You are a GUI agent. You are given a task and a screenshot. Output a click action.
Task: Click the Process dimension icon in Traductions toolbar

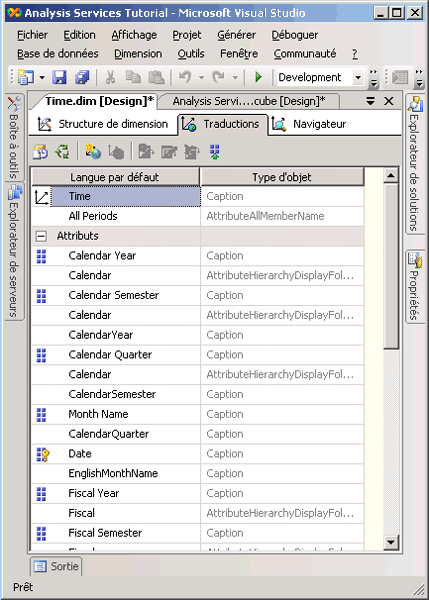(x=40, y=152)
